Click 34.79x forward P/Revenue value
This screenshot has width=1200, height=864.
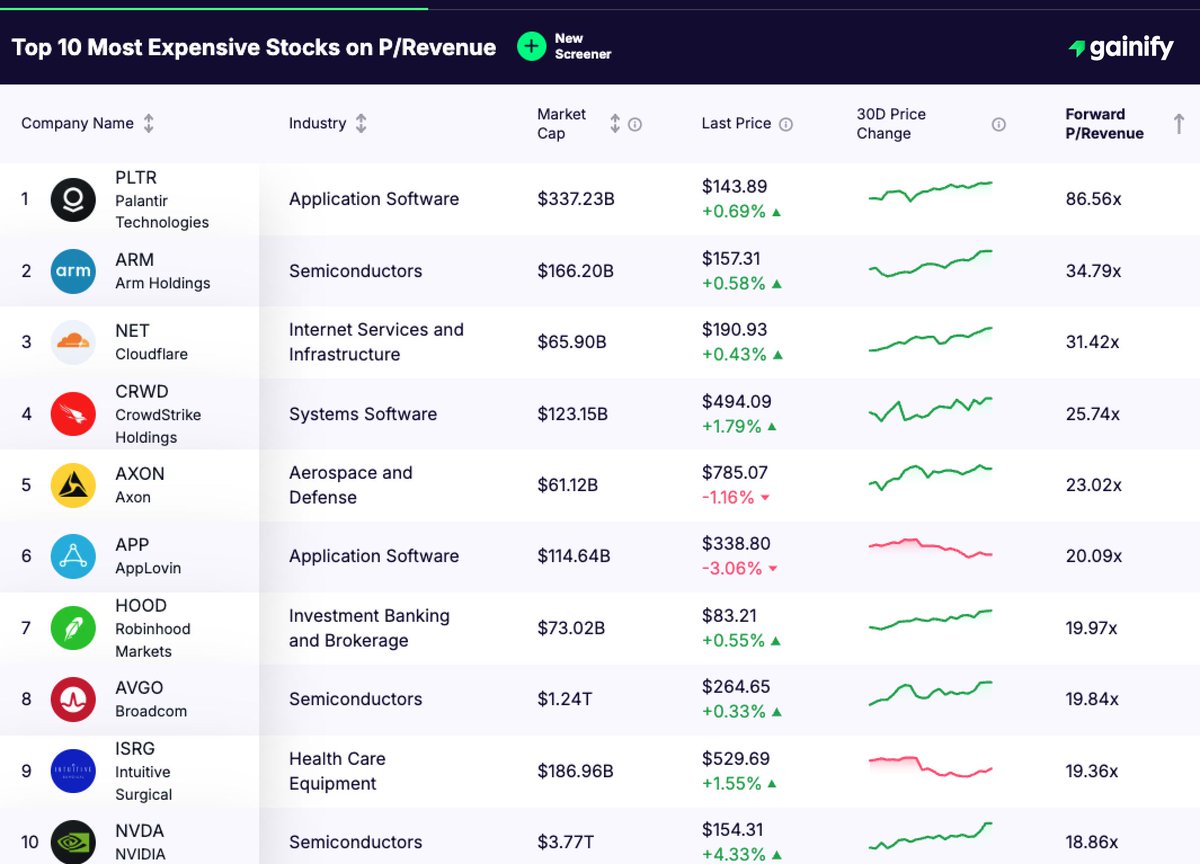[1093, 271]
